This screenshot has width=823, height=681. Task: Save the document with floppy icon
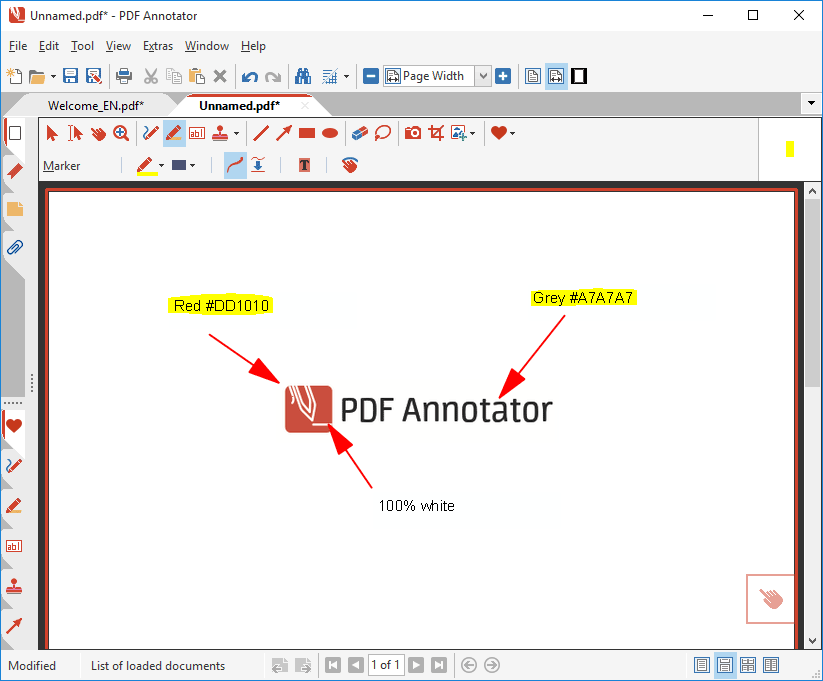click(70, 76)
